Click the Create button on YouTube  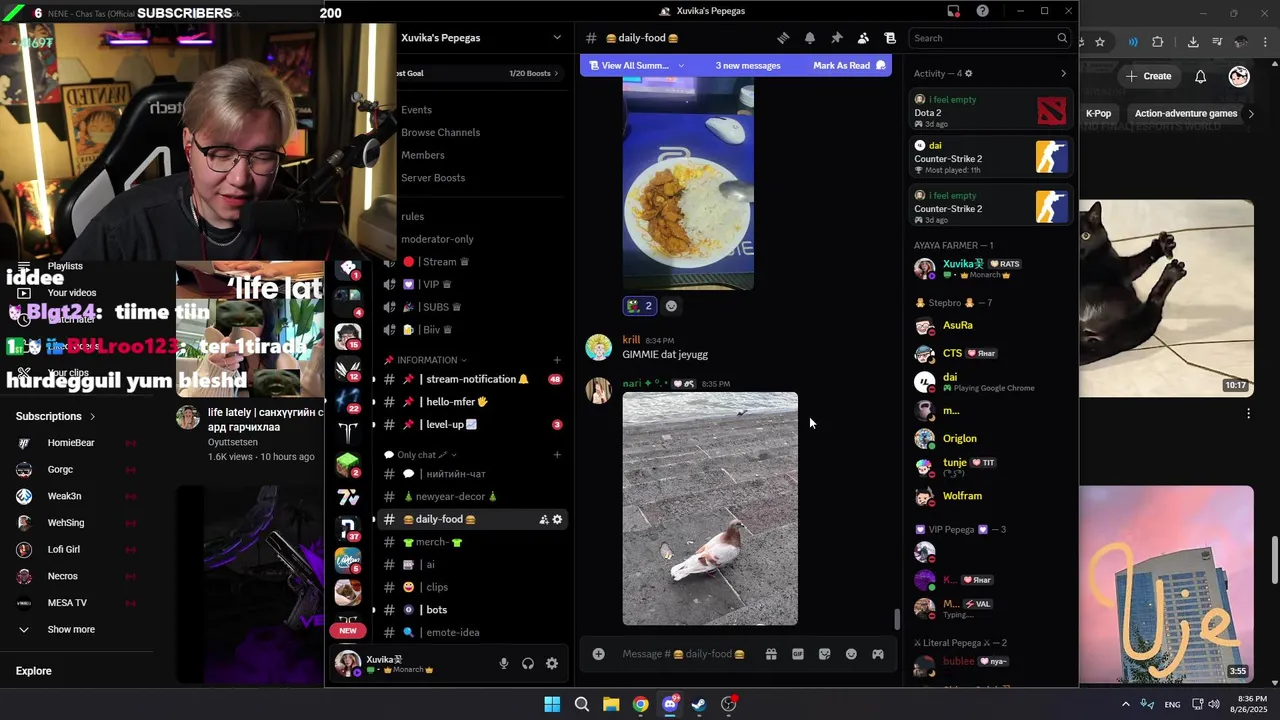click(x=1148, y=76)
